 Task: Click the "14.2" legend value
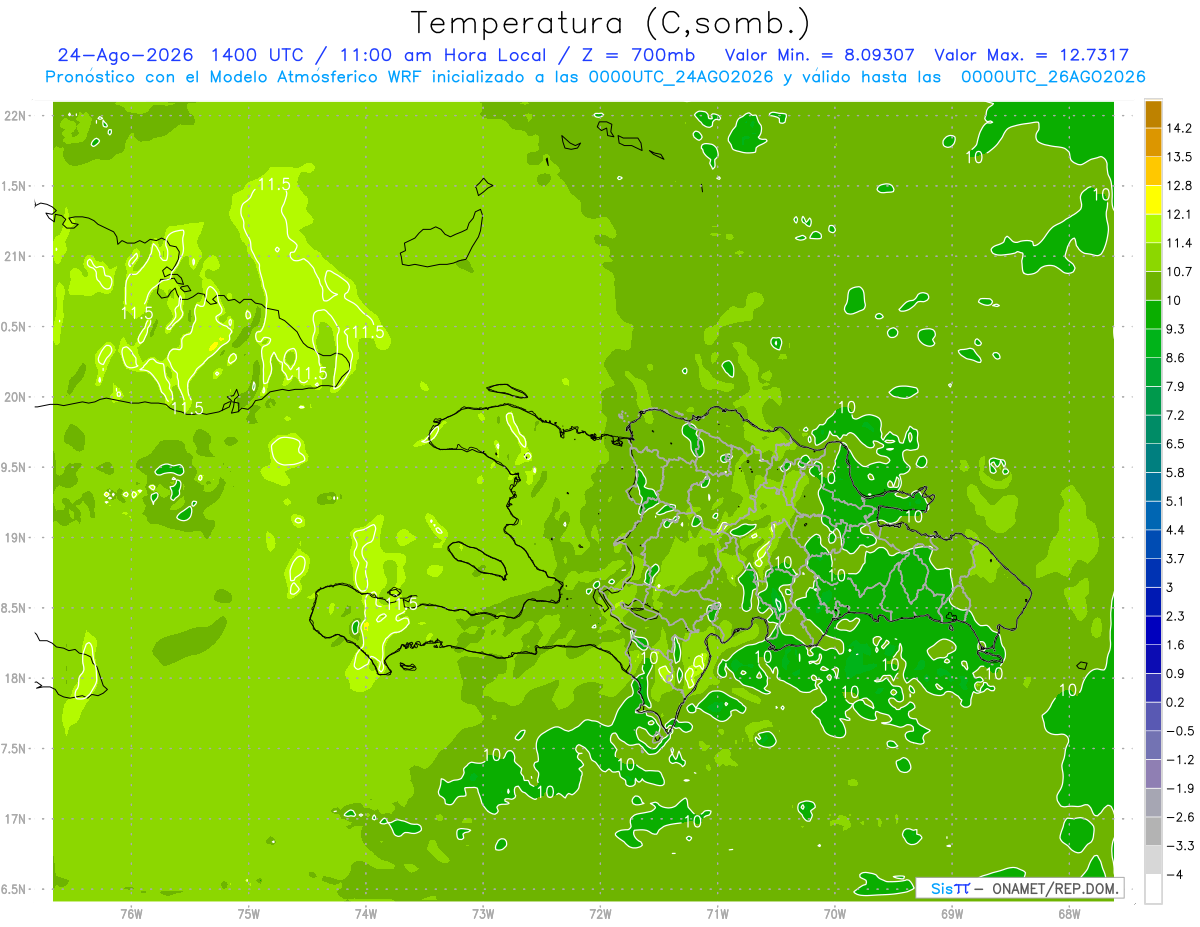point(1179,128)
